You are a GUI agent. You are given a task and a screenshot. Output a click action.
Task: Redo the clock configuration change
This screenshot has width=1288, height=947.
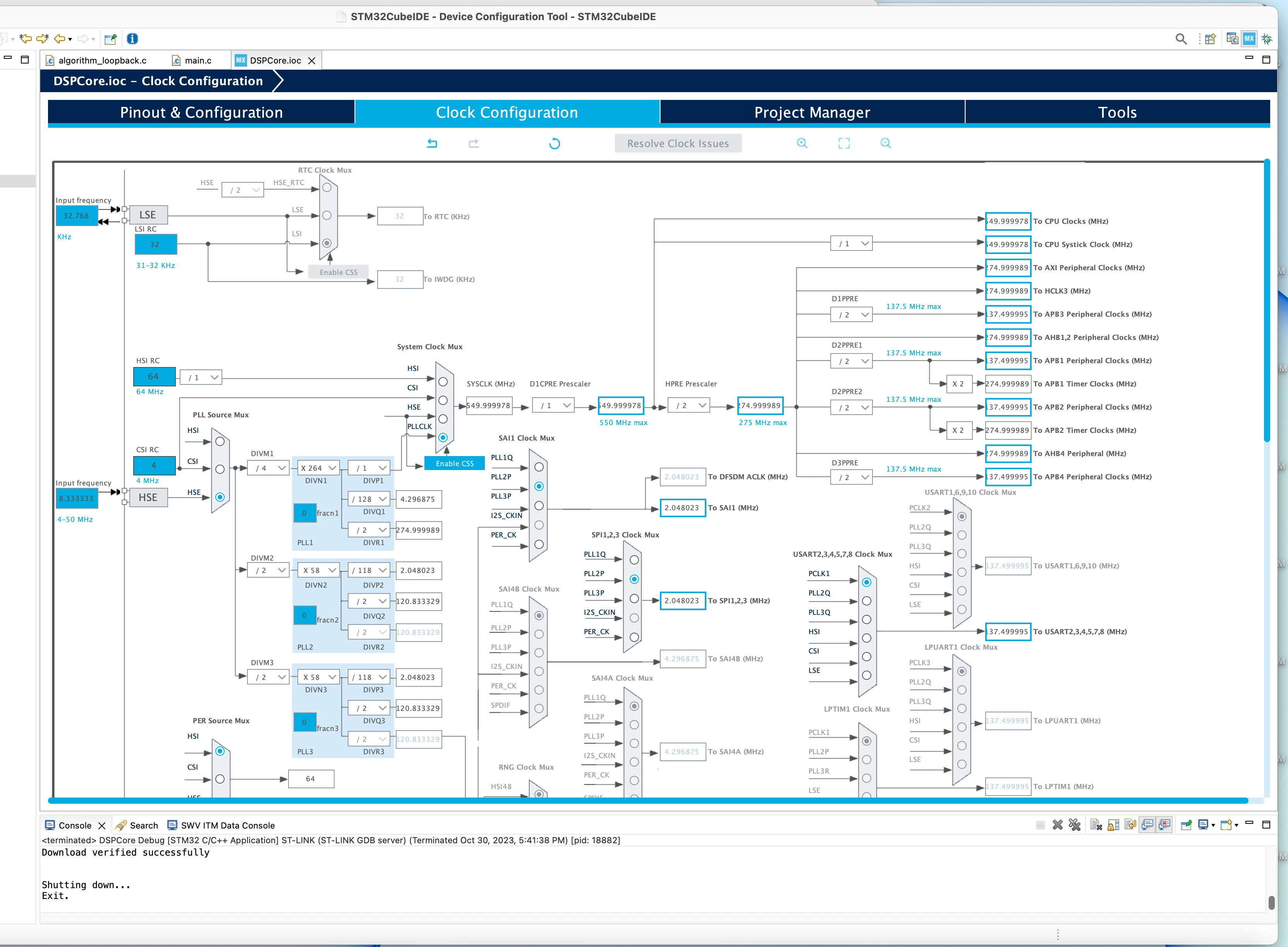(x=474, y=143)
